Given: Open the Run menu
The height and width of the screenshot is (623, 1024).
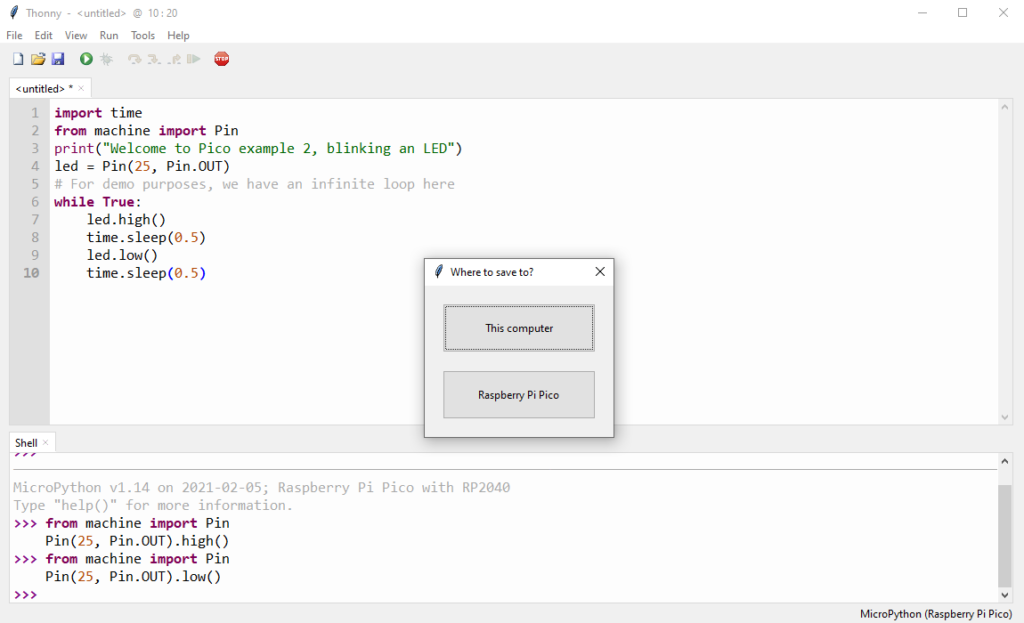Looking at the screenshot, I should (109, 35).
